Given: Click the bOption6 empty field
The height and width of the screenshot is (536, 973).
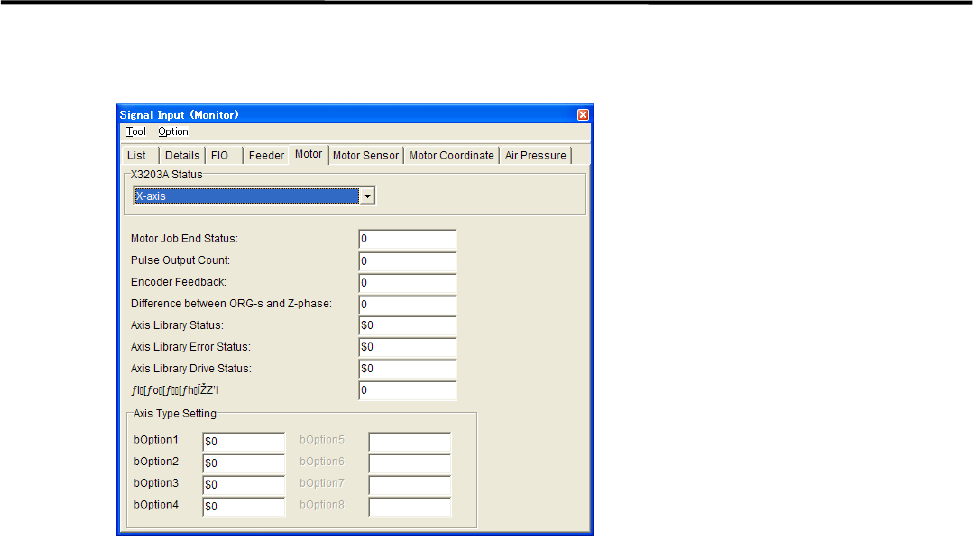Looking at the screenshot, I should pyautogui.click(x=410, y=463).
